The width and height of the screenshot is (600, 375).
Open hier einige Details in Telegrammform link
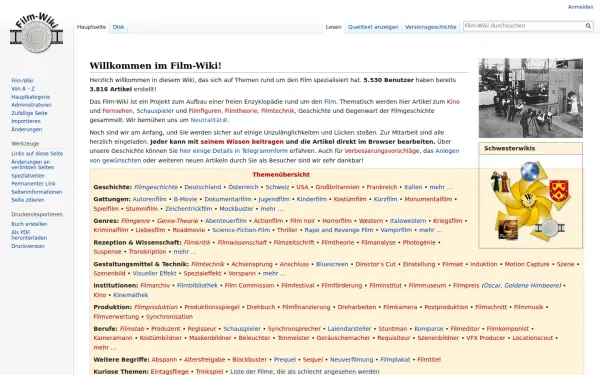234,151
